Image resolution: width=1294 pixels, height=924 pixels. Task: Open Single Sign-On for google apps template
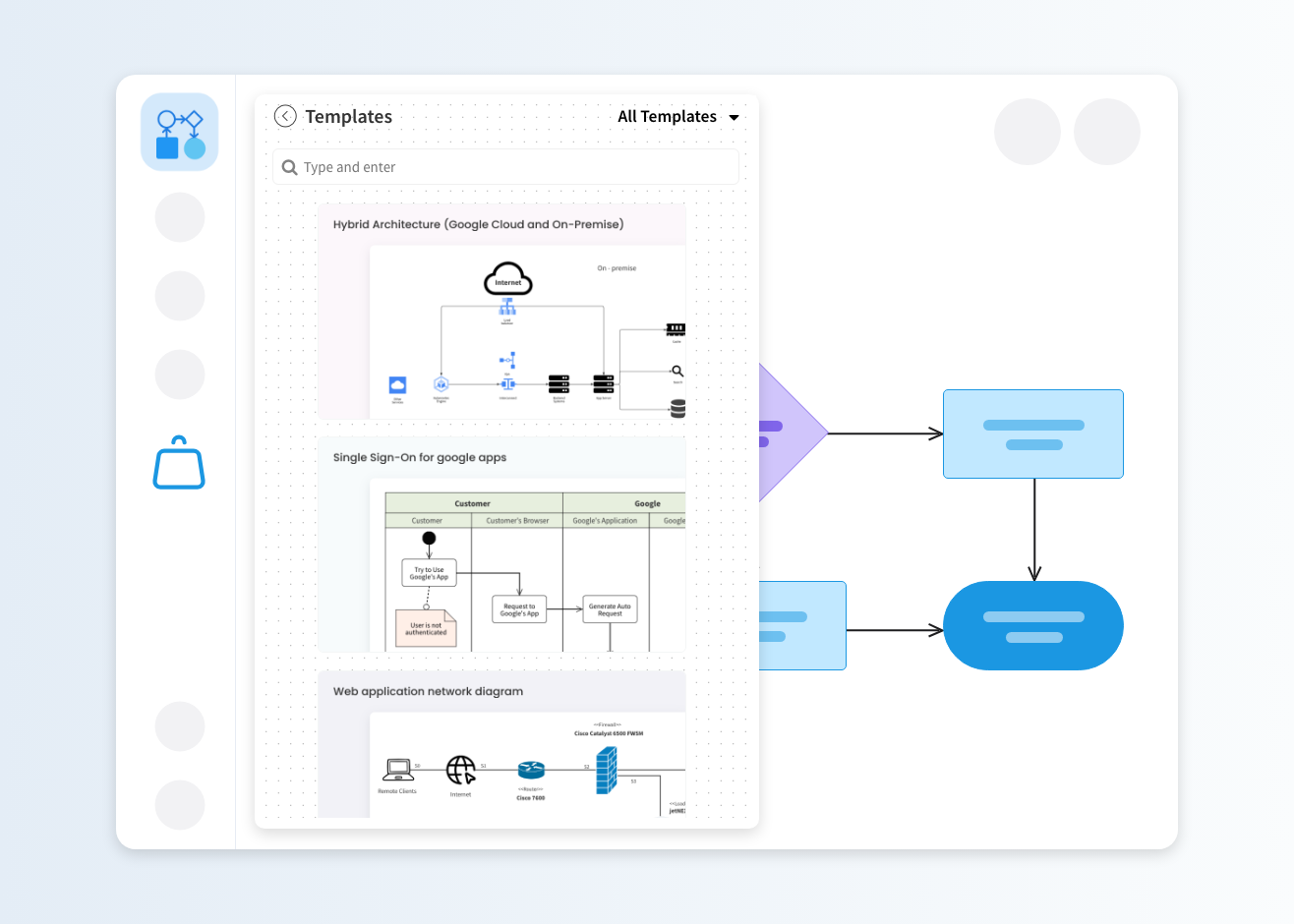[x=501, y=545]
